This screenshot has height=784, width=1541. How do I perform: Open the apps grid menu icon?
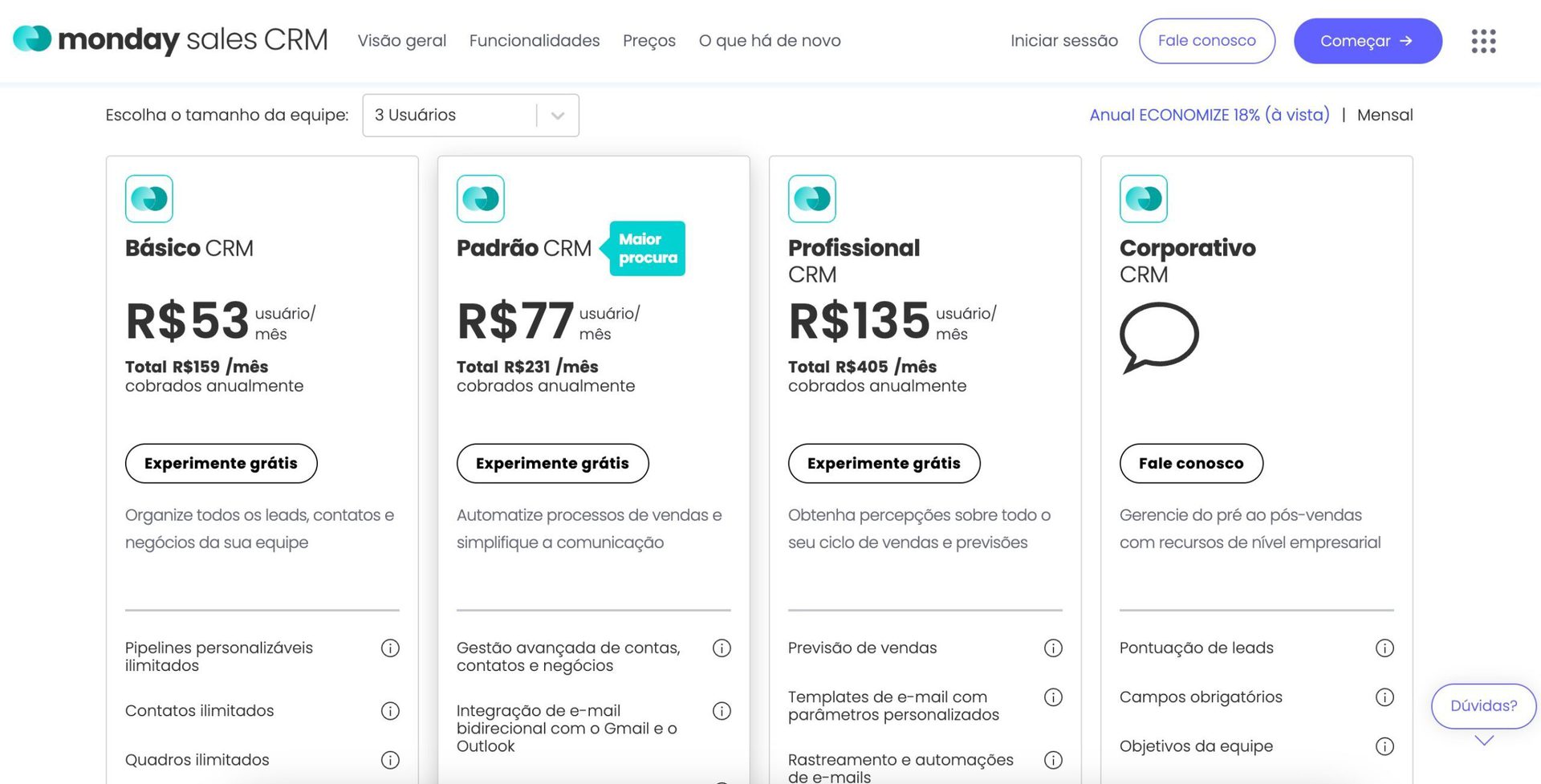pyautogui.click(x=1483, y=41)
